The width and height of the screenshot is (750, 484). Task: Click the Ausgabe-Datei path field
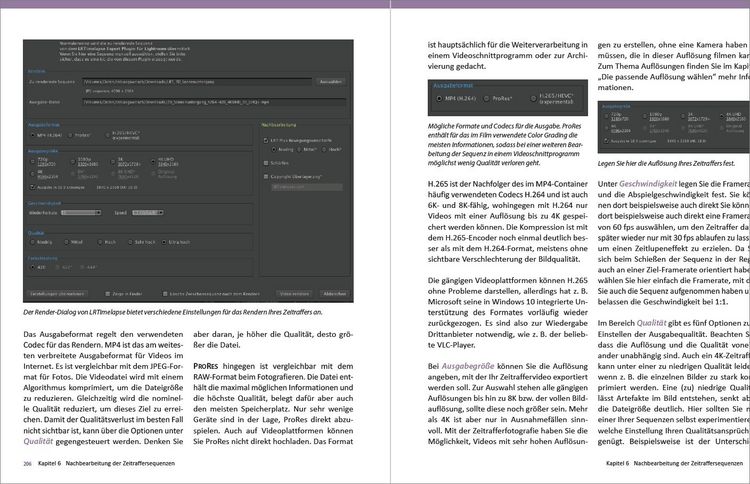coord(214,102)
